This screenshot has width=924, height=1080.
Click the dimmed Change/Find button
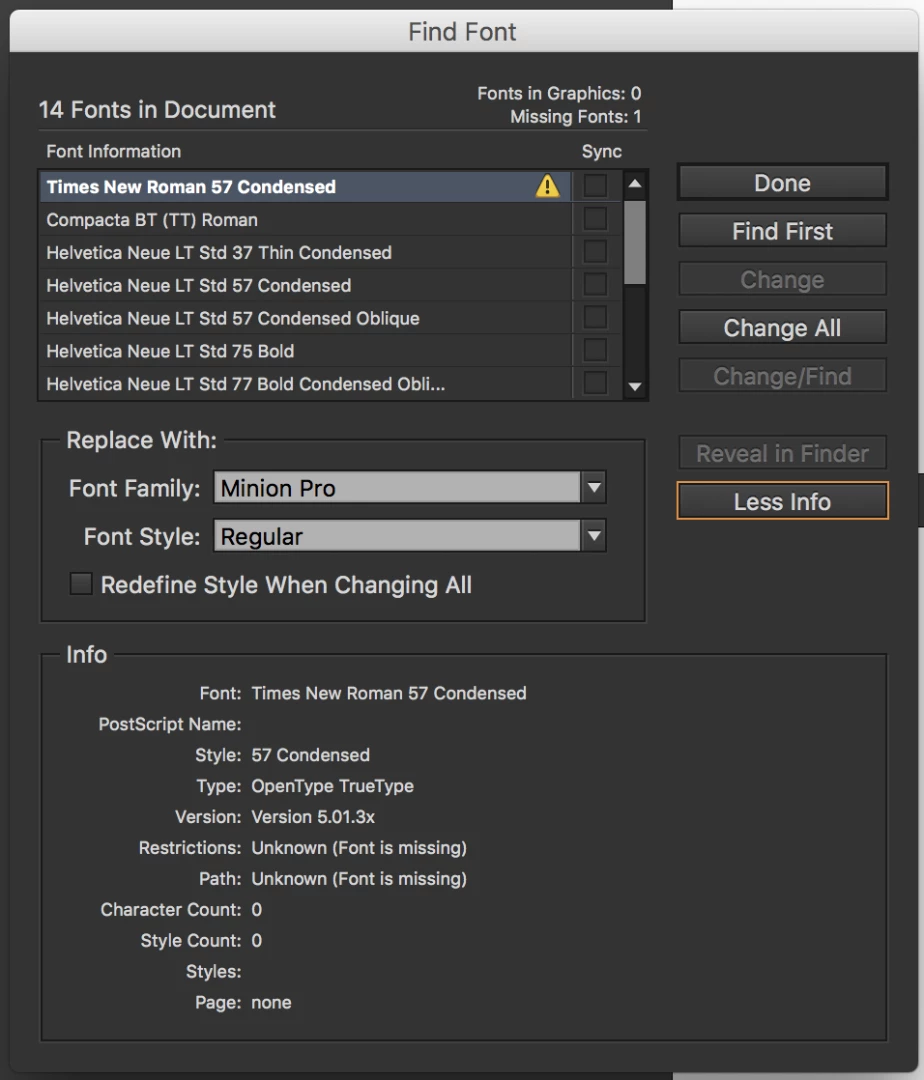tap(782, 376)
